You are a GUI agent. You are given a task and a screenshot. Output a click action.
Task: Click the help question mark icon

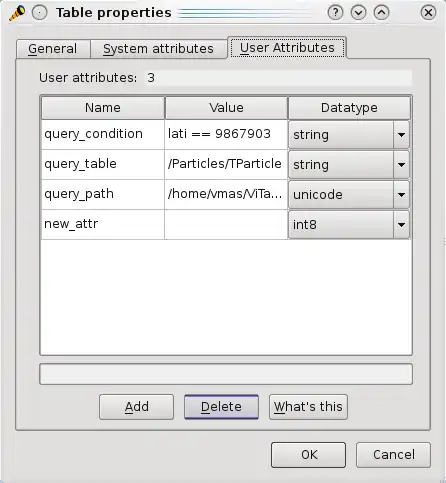click(335, 13)
